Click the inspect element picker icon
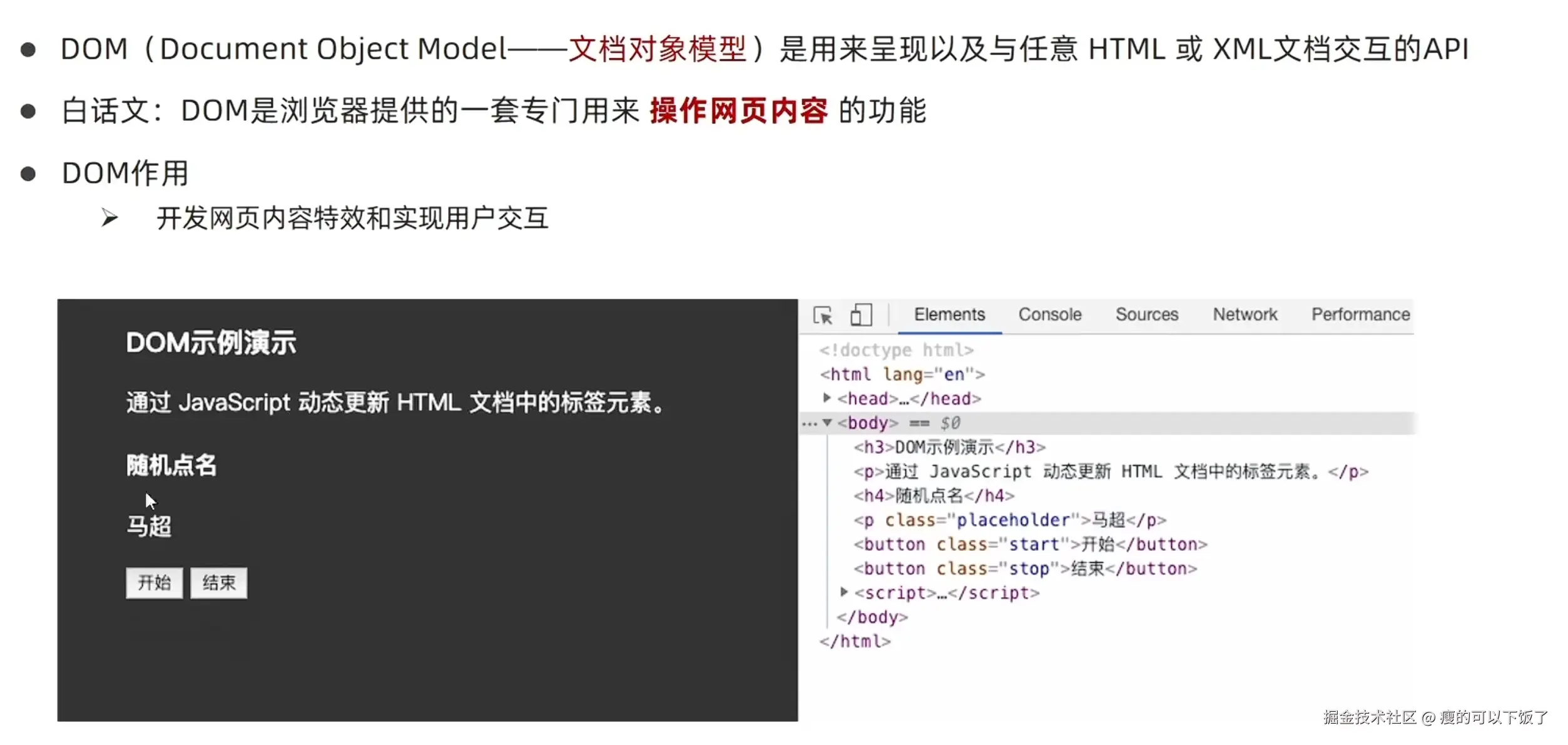1568x745 pixels. (823, 315)
